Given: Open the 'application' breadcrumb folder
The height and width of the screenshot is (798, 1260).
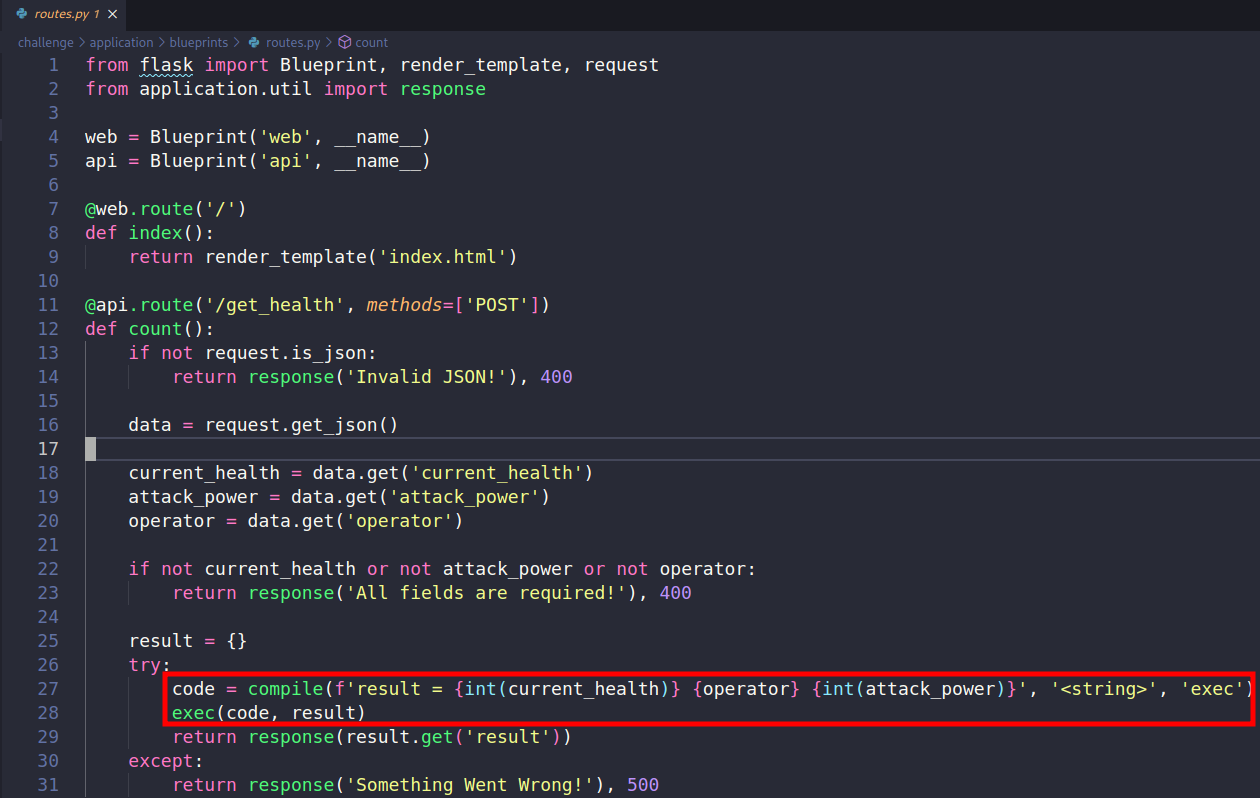Looking at the screenshot, I should click(121, 42).
